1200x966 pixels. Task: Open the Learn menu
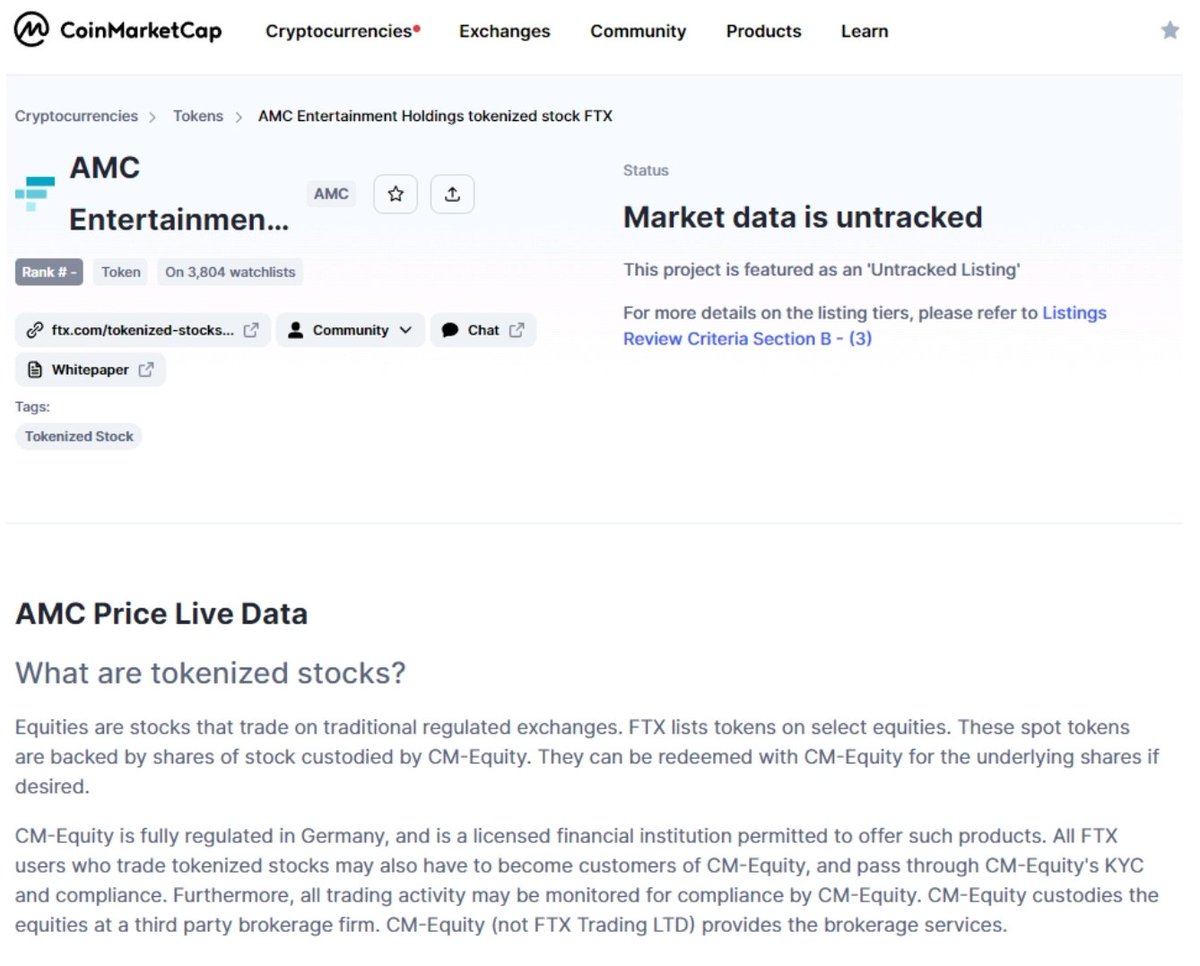coord(864,31)
